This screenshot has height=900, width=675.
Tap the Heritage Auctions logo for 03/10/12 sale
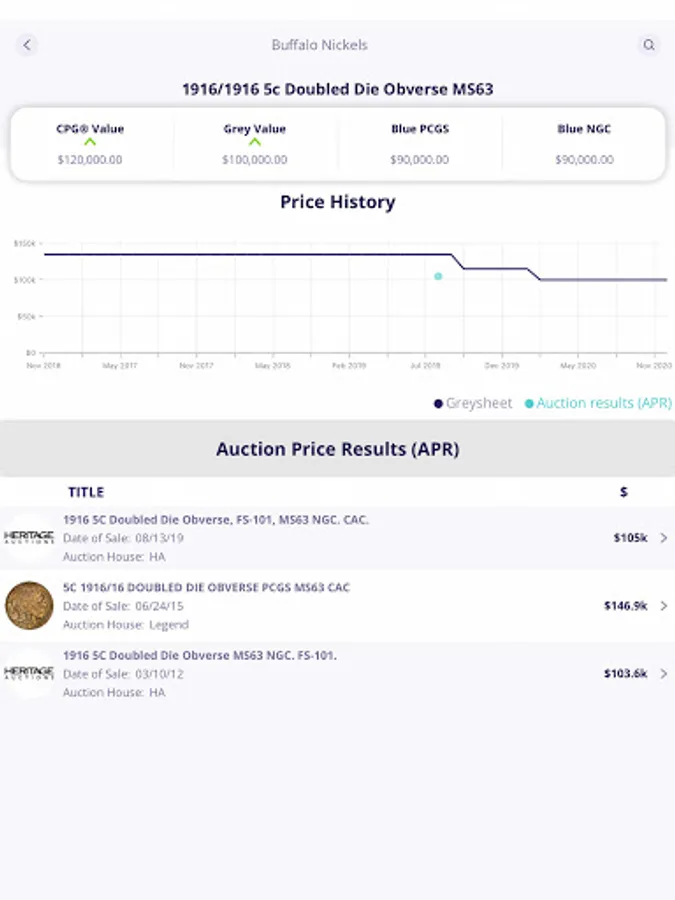[29, 673]
